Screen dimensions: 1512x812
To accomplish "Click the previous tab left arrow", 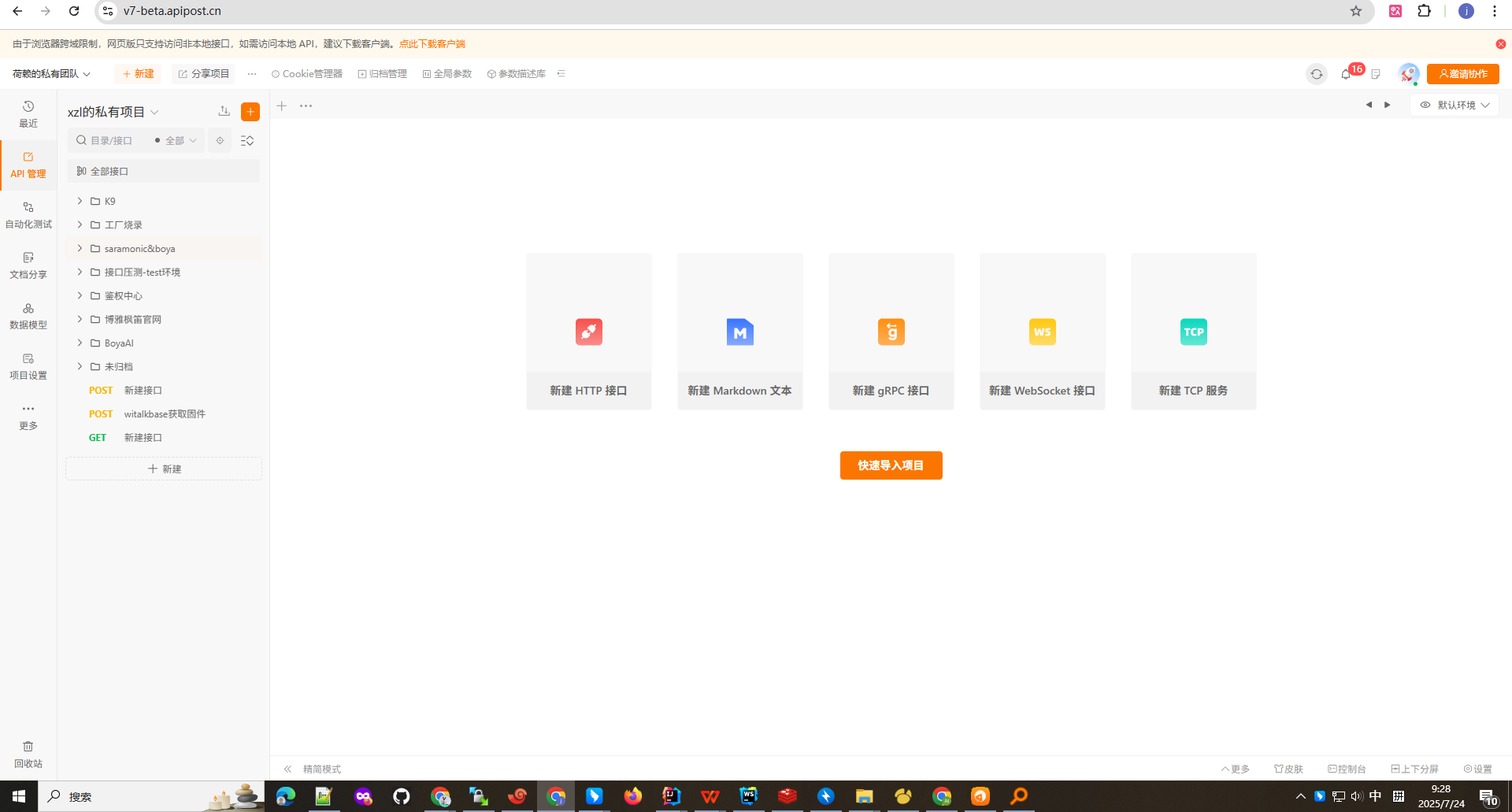I will point(1369,105).
